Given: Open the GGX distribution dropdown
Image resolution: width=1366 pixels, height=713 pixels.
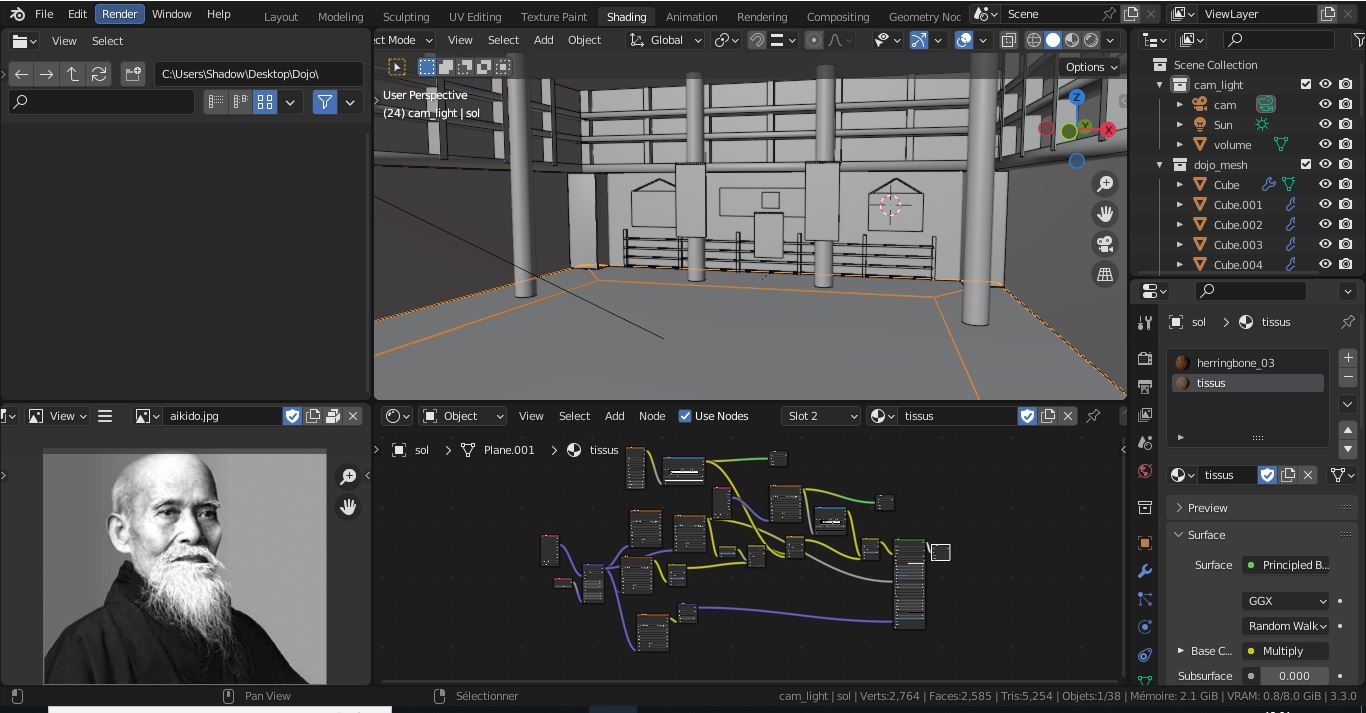Looking at the screenshot, I should (1286, 601).
